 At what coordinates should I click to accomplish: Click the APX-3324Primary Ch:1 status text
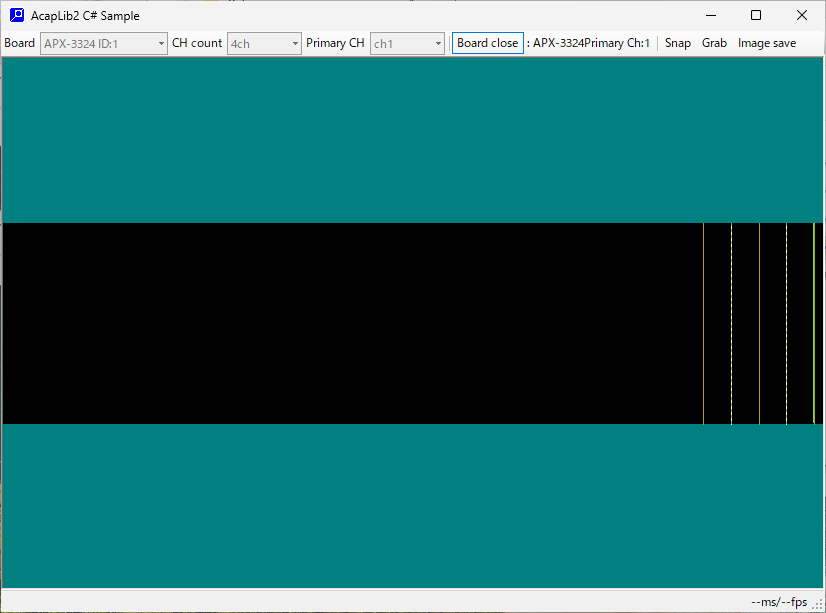coord(590,43)
